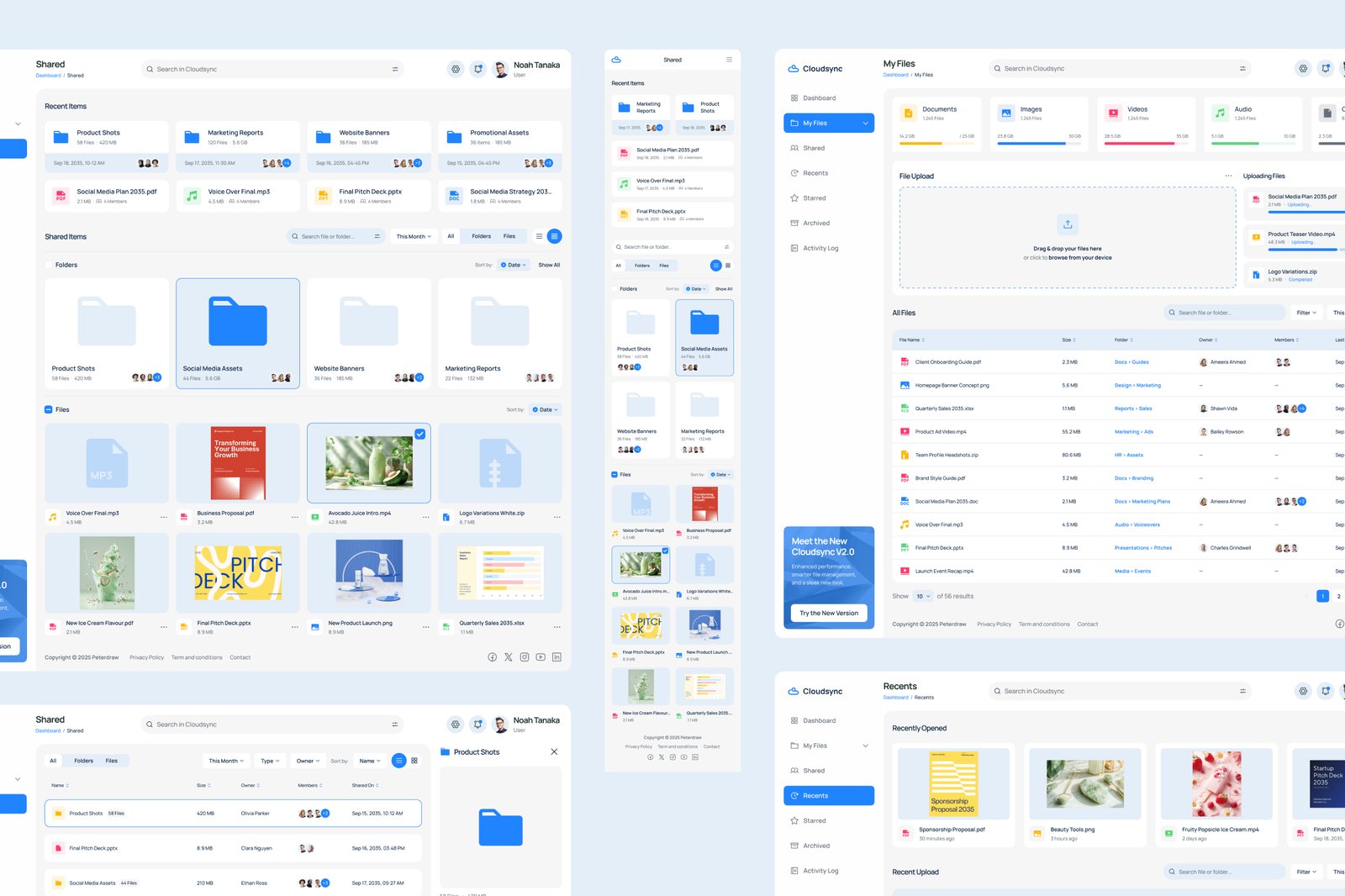Check the Folders section checkbox in wide Shared view
1345x896 pixels.
[49, 265]
